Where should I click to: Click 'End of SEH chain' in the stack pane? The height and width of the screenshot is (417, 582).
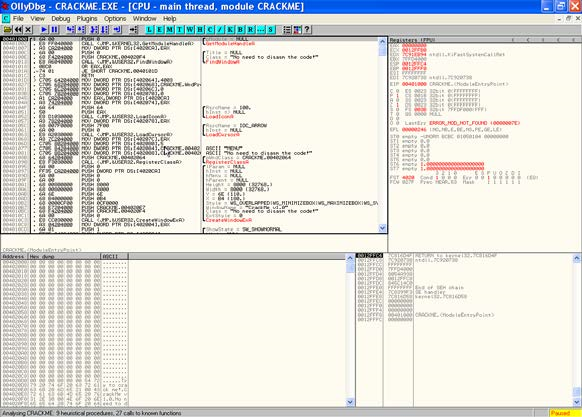[x=439, y=288]
